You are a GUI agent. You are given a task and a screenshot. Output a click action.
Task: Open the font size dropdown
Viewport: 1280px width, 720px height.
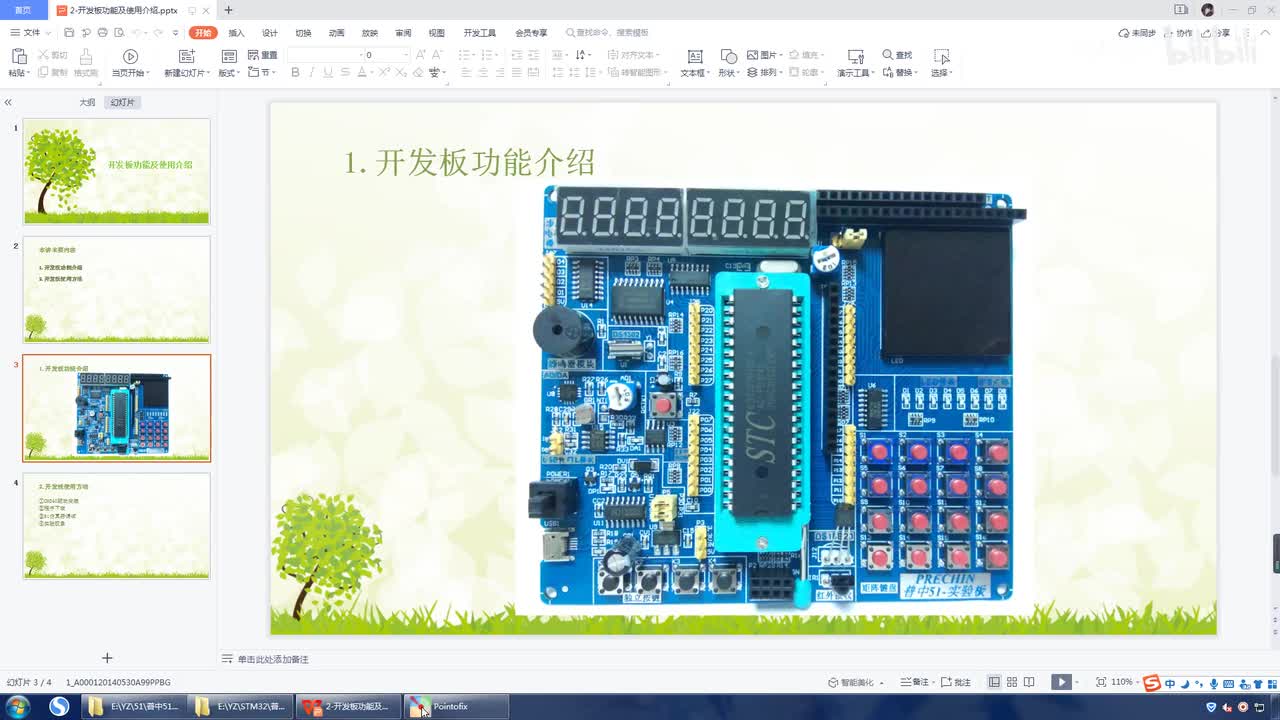405,55
